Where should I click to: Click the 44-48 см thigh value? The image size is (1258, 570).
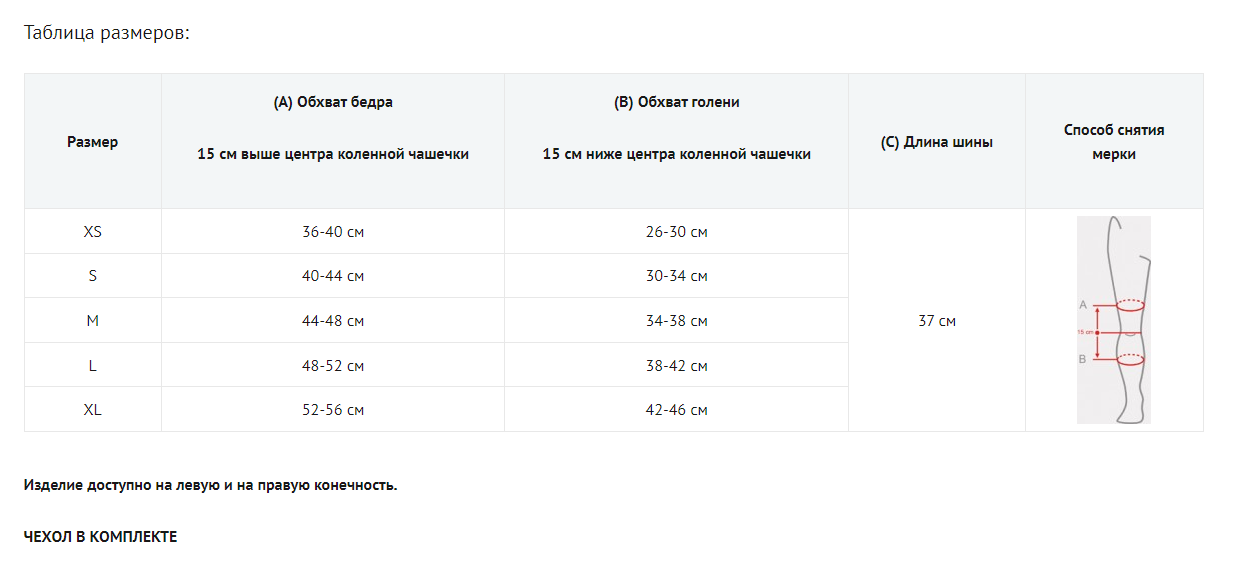point(333,321)
